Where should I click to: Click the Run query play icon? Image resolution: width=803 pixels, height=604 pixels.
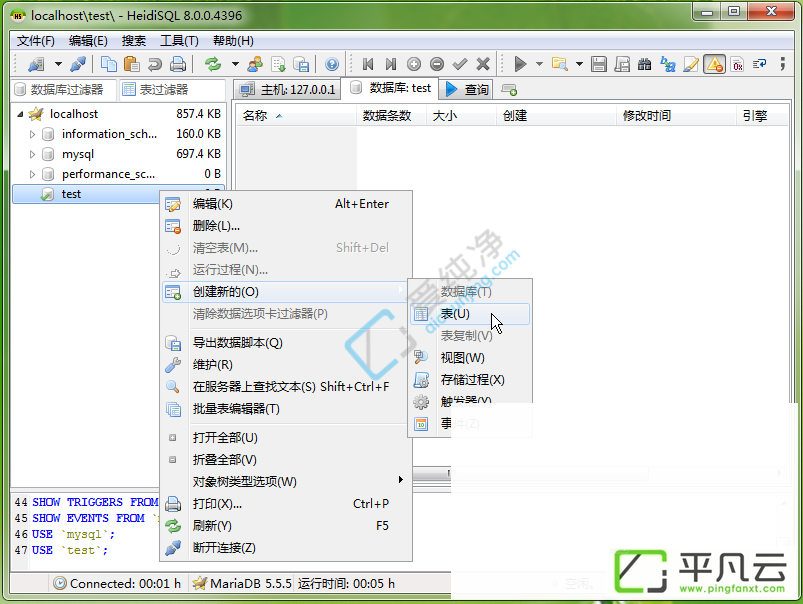[520, 64]
